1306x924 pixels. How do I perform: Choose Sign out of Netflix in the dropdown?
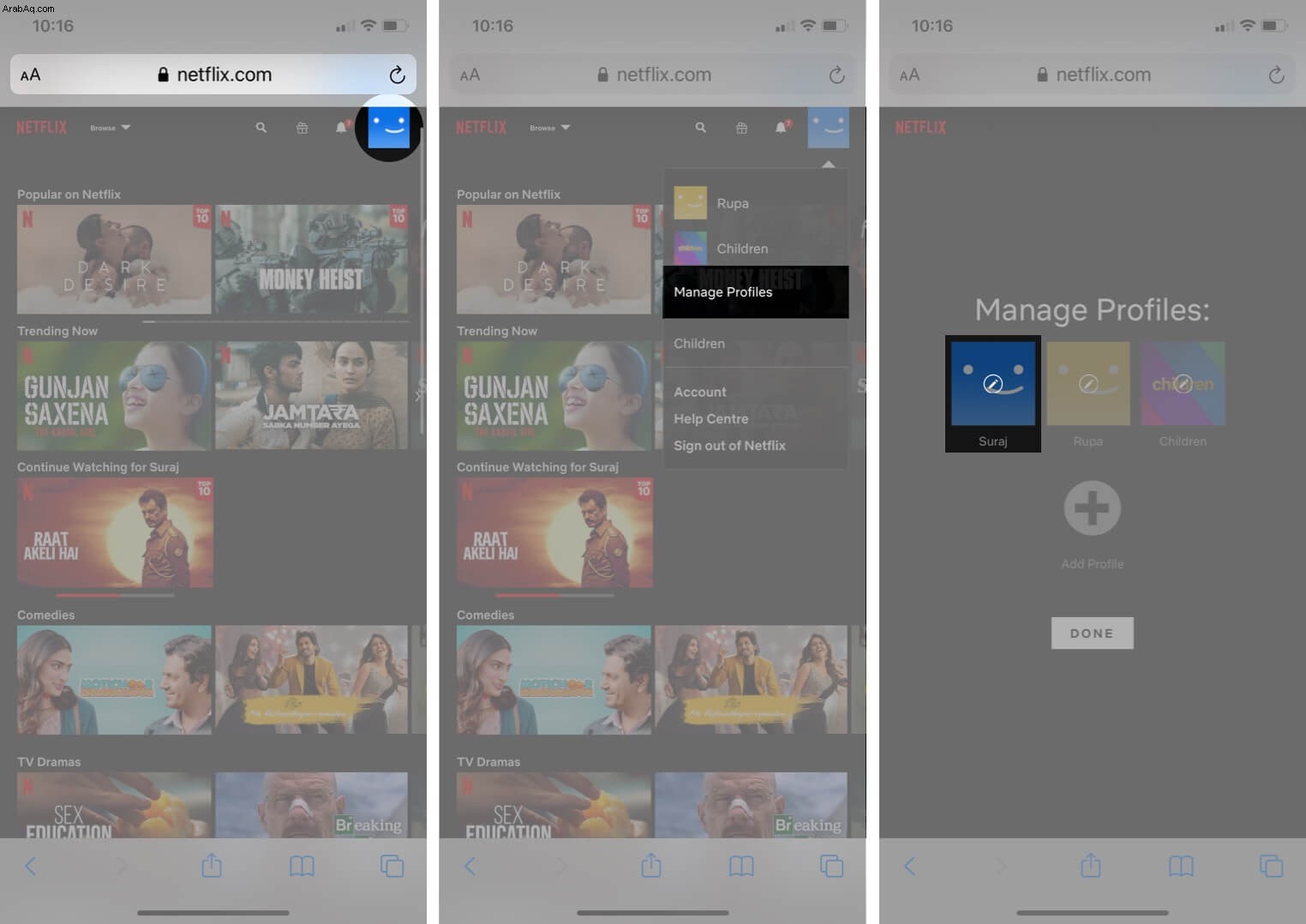tap(729, 446)
